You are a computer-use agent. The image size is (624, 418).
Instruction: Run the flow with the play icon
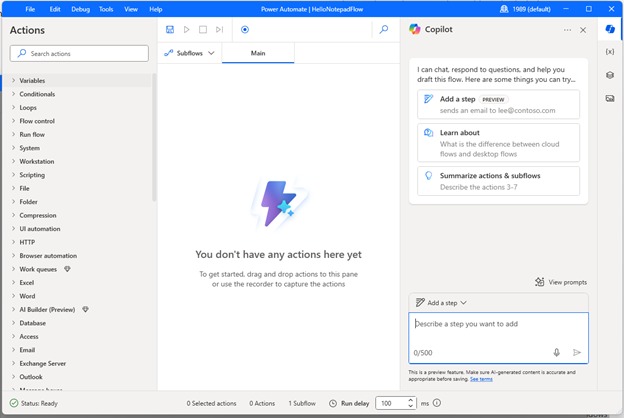click(186, 29)
